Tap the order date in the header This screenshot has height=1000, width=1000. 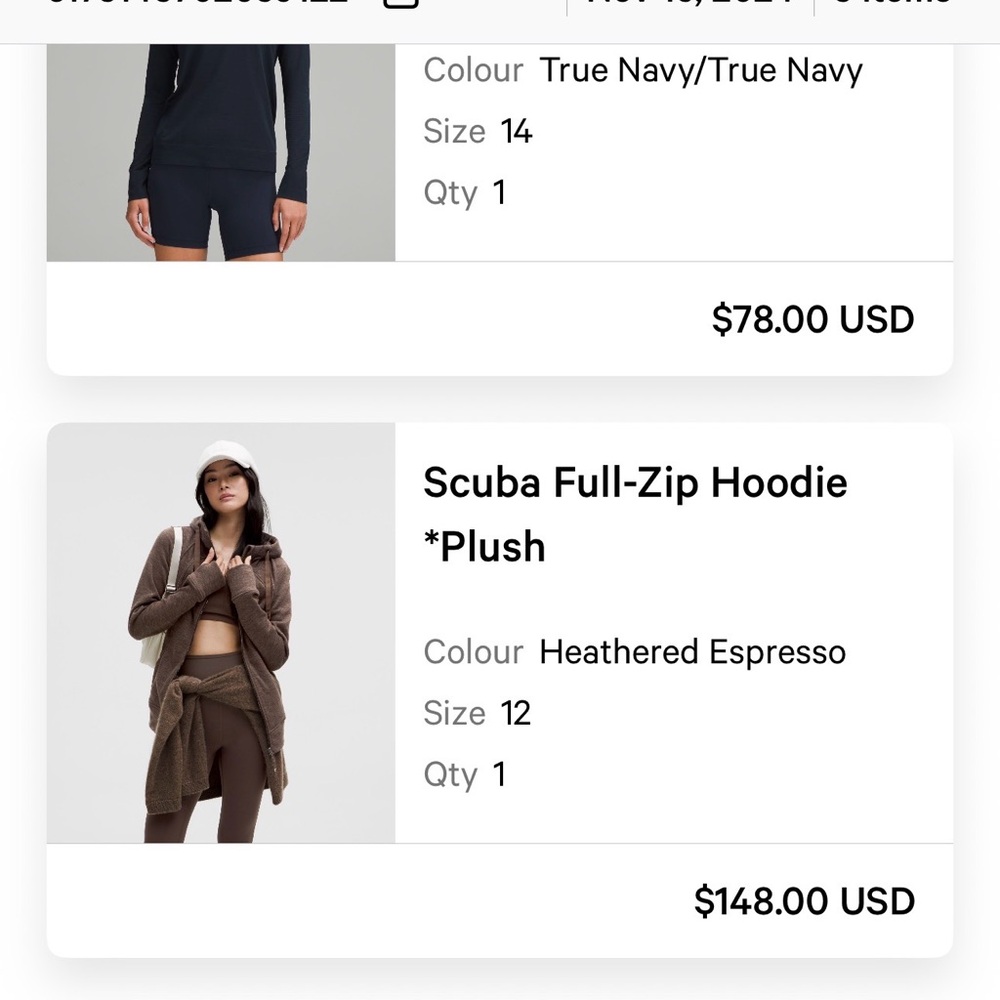[690, 3]
